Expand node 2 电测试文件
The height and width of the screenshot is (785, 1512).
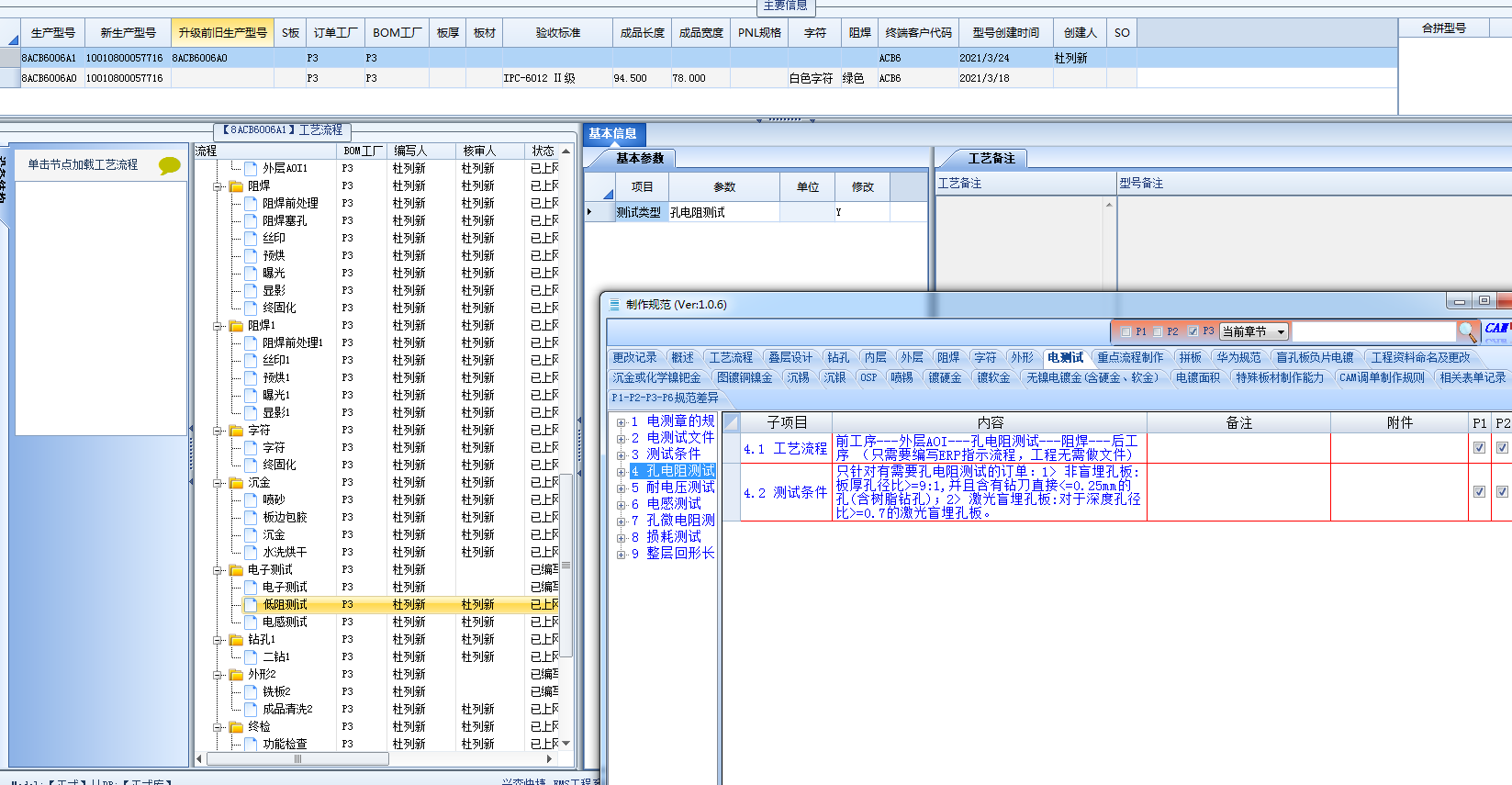[x=621, y=439]
